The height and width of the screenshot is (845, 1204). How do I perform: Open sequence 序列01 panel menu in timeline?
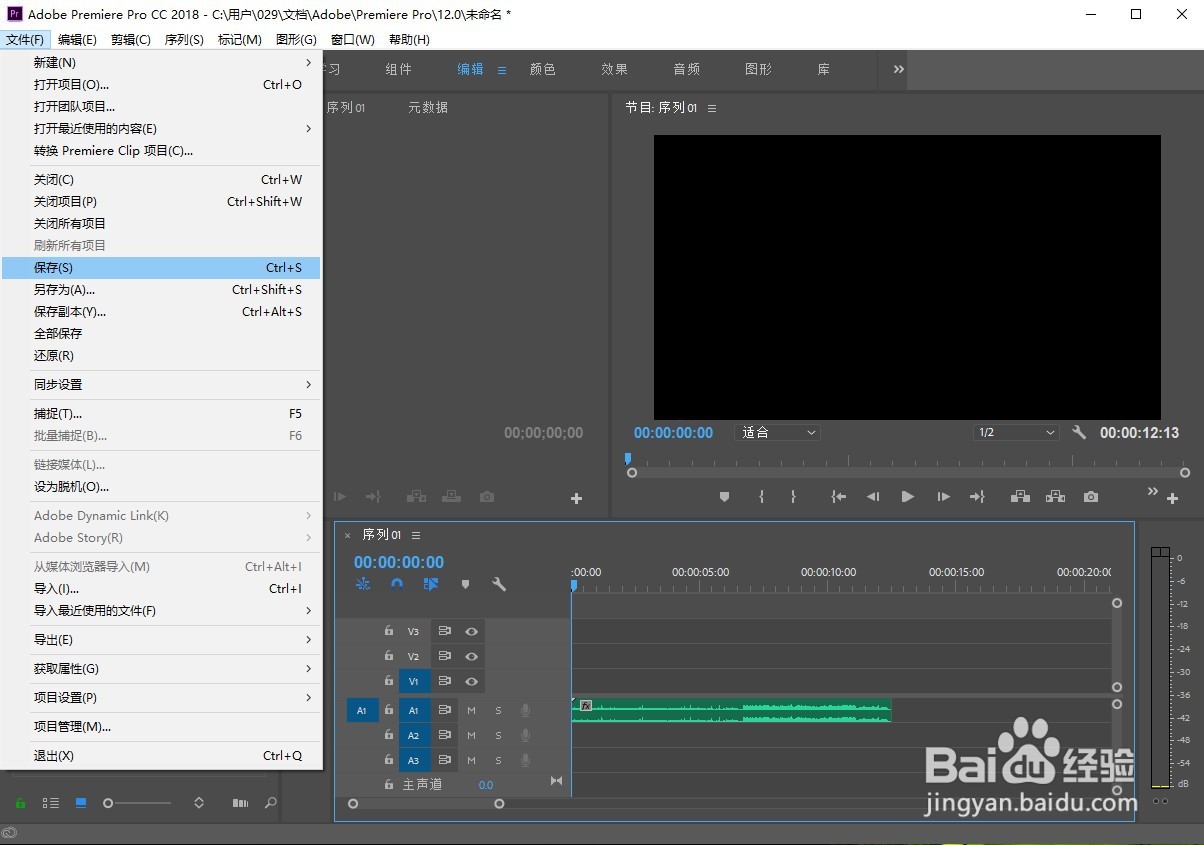[416, 535]
